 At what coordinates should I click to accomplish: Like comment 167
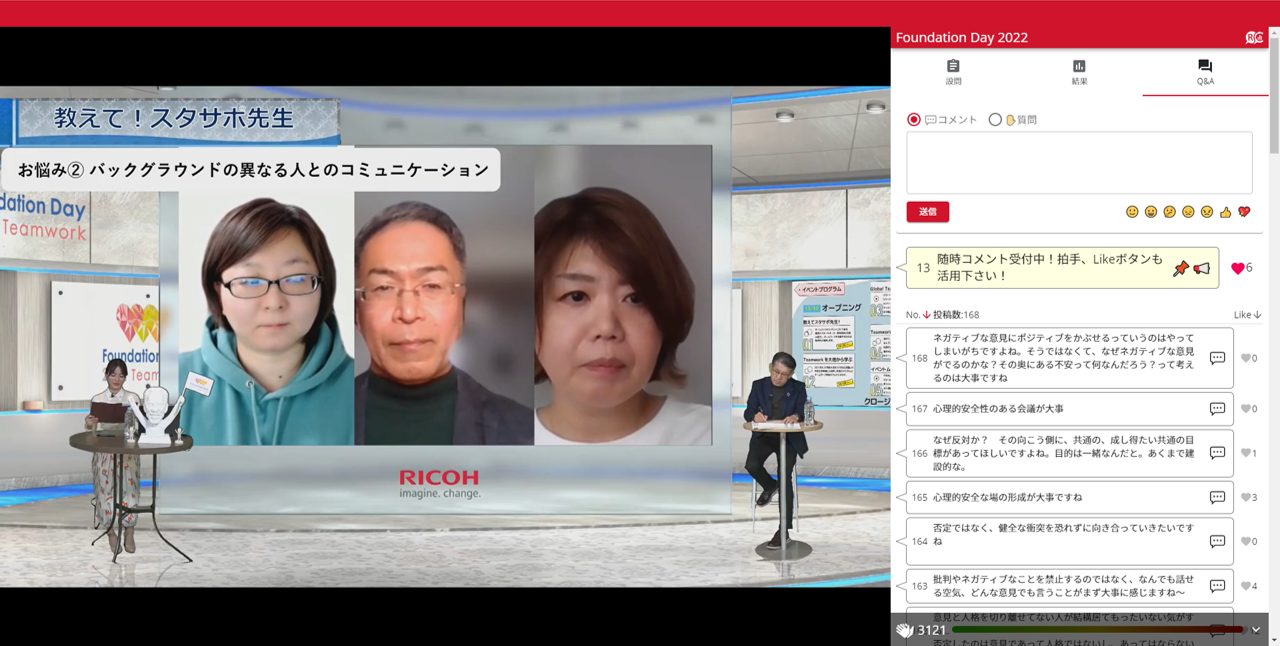click(x=1246, y=409)
